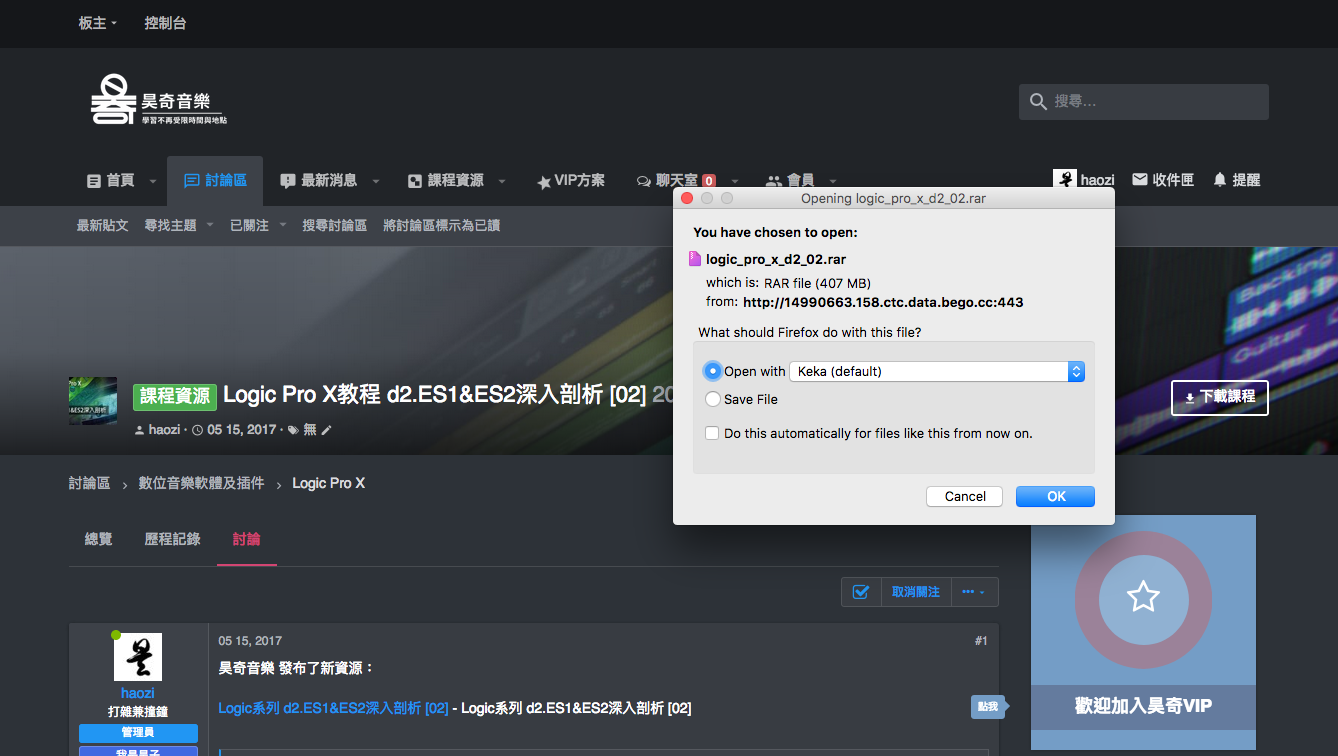The width and height of the screenshot is (1338, 756).
Task: Click the 首頁 home page icon
Action: coord(94,181)
